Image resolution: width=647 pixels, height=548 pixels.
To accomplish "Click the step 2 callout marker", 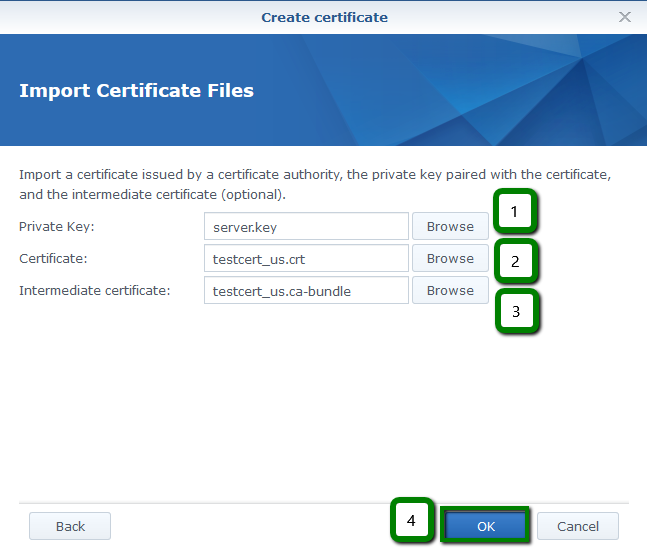I will [x=515, y=262].
